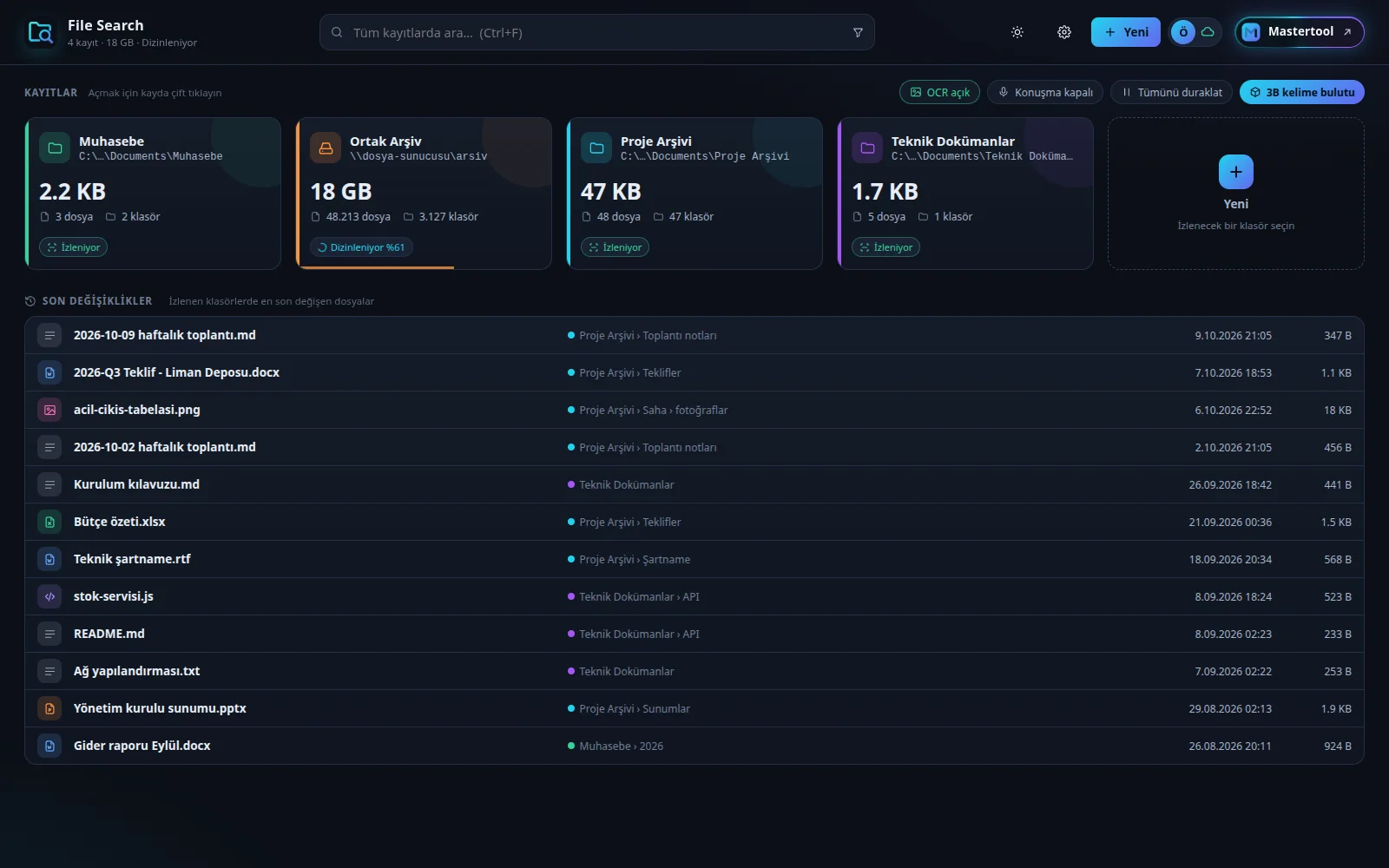Toggle the Konuşma kapalı speech option

[x=1045, y=92]
